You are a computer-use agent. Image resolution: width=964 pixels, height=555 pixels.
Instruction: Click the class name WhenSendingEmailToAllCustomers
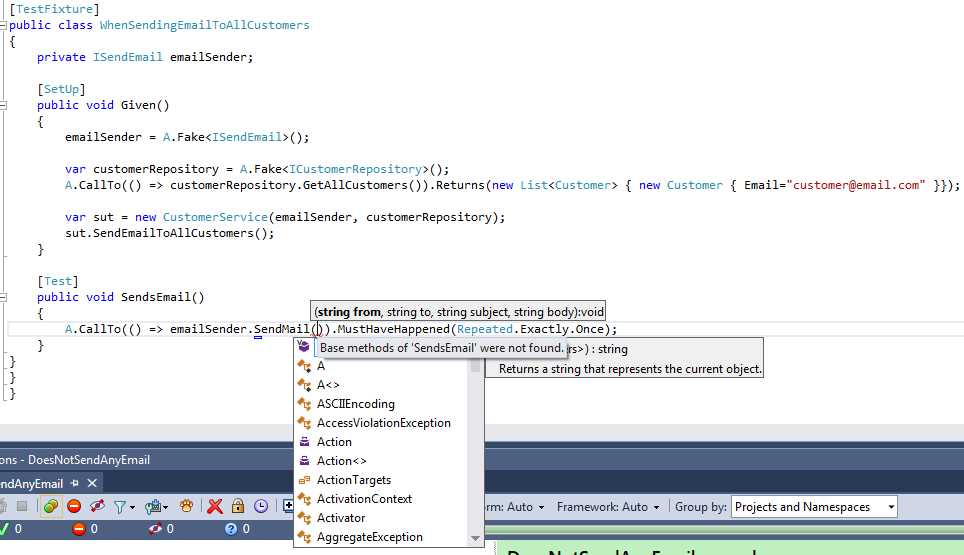205,25
